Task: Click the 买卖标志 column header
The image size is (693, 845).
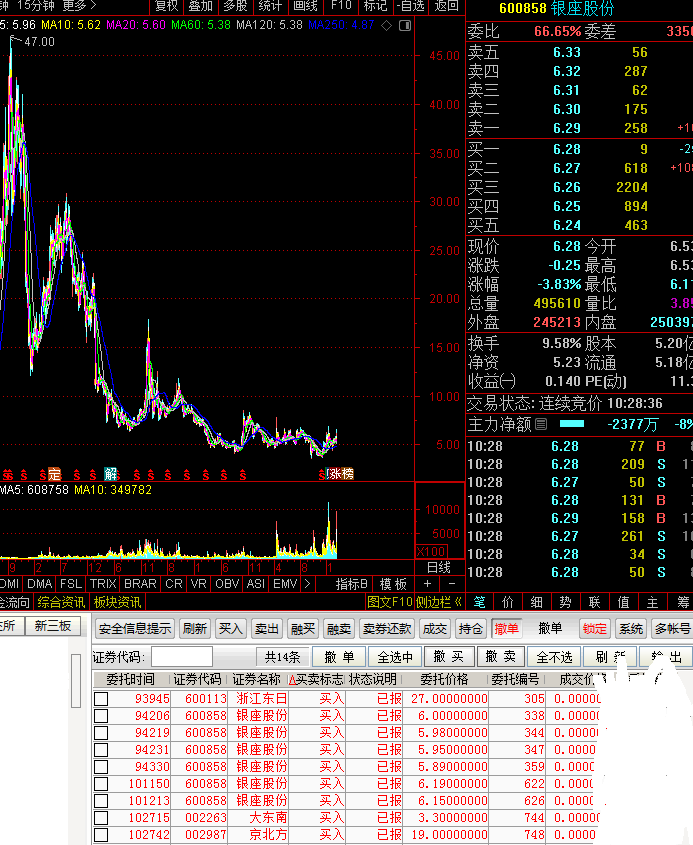Action: (316, 679)
